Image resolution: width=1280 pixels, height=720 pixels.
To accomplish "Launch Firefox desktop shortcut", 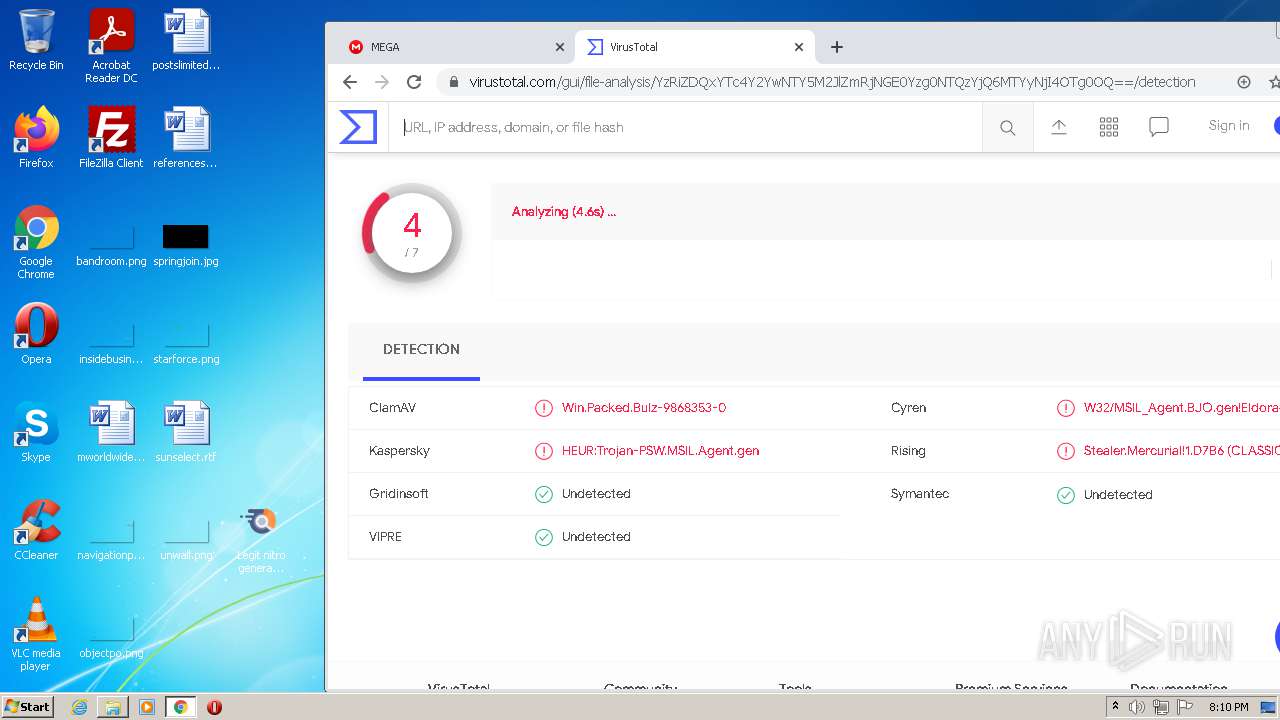I will pyautogui.click(x=36, y=138).
